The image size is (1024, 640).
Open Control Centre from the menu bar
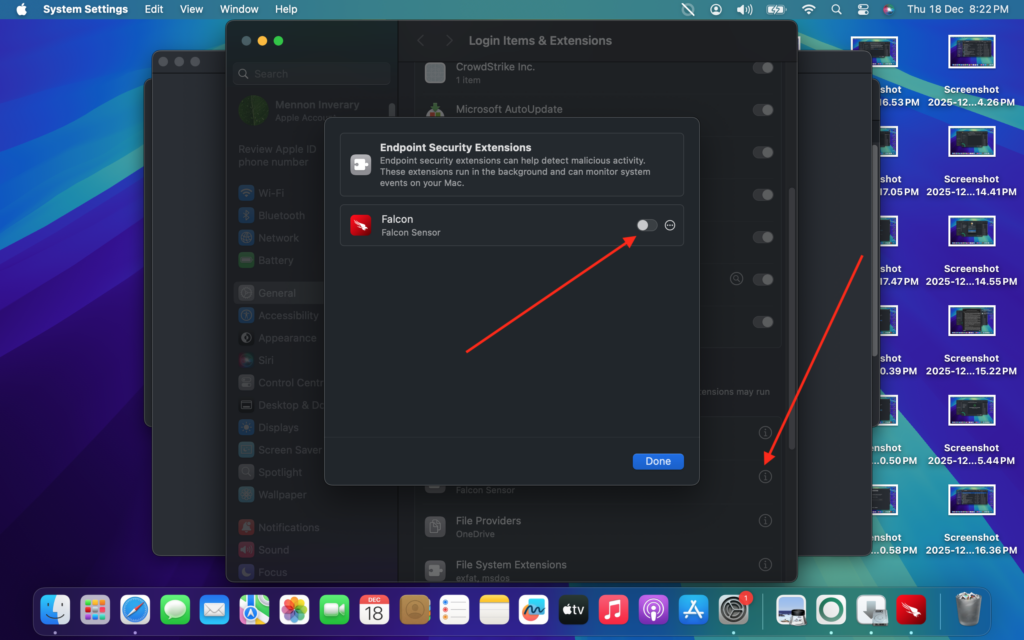pos(863,9)
